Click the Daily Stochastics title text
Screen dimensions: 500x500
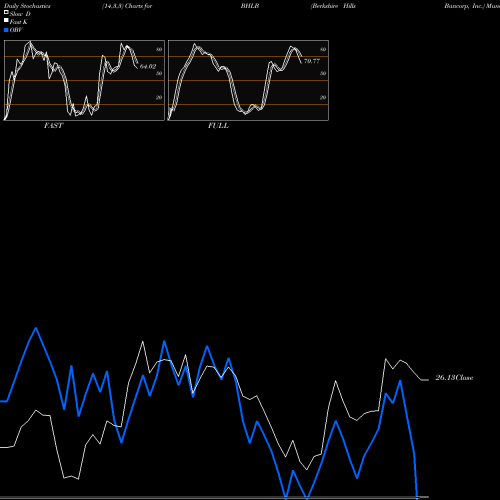(27, 6)
